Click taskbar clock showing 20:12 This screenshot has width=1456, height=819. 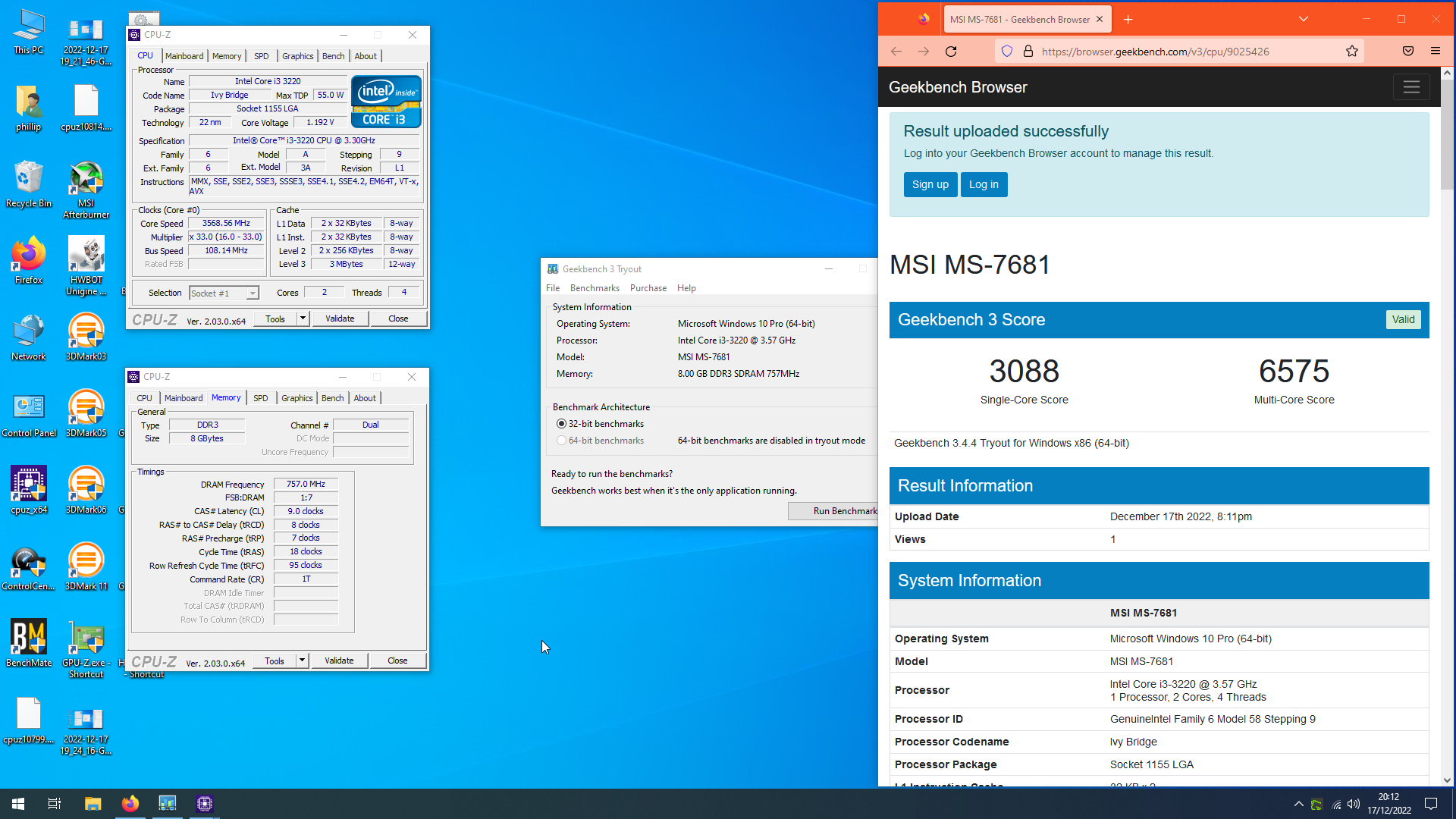[1389, 804]
